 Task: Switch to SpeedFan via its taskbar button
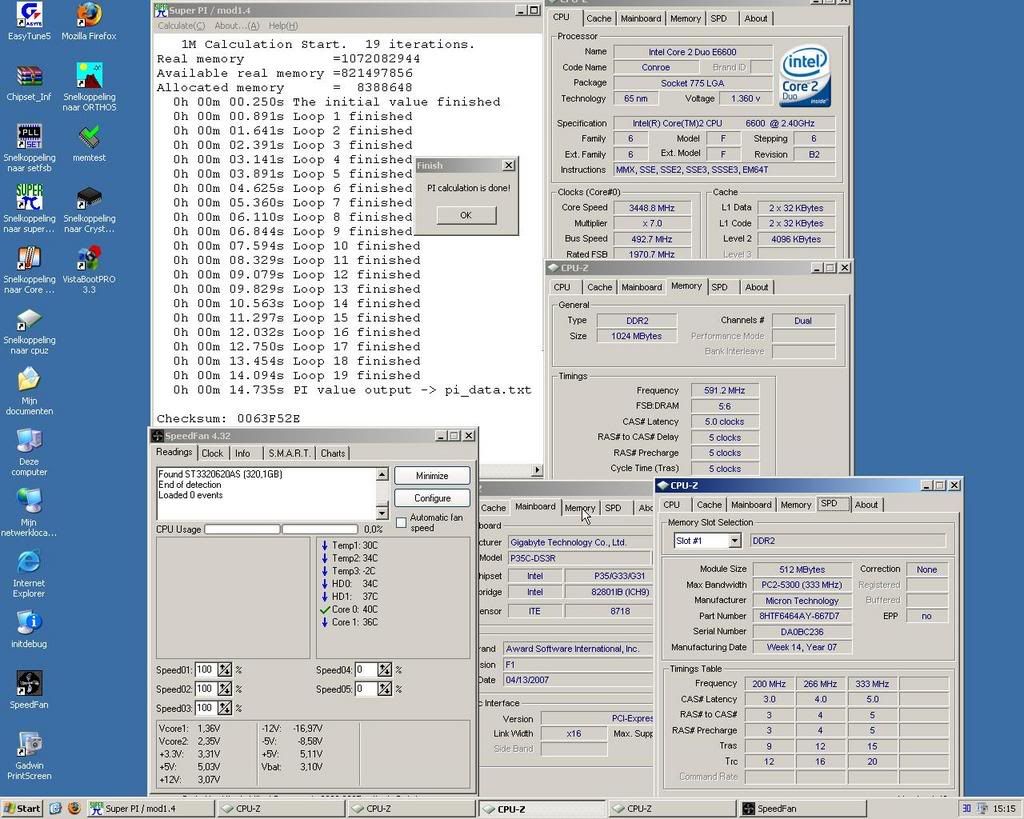pyautogui.click(x=803, y=809)
